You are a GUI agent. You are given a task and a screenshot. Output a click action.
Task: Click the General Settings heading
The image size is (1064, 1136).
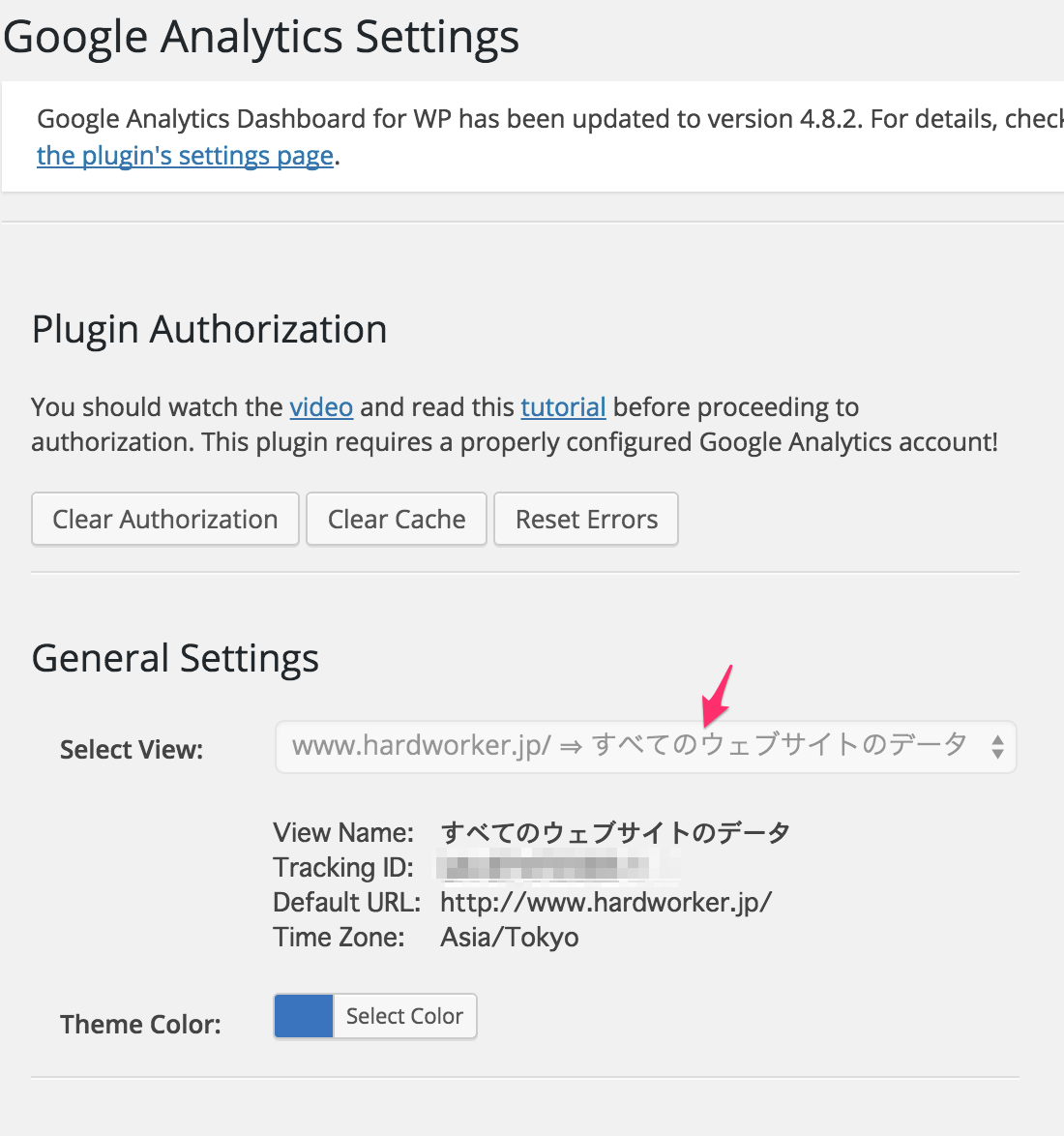(175, 659)
